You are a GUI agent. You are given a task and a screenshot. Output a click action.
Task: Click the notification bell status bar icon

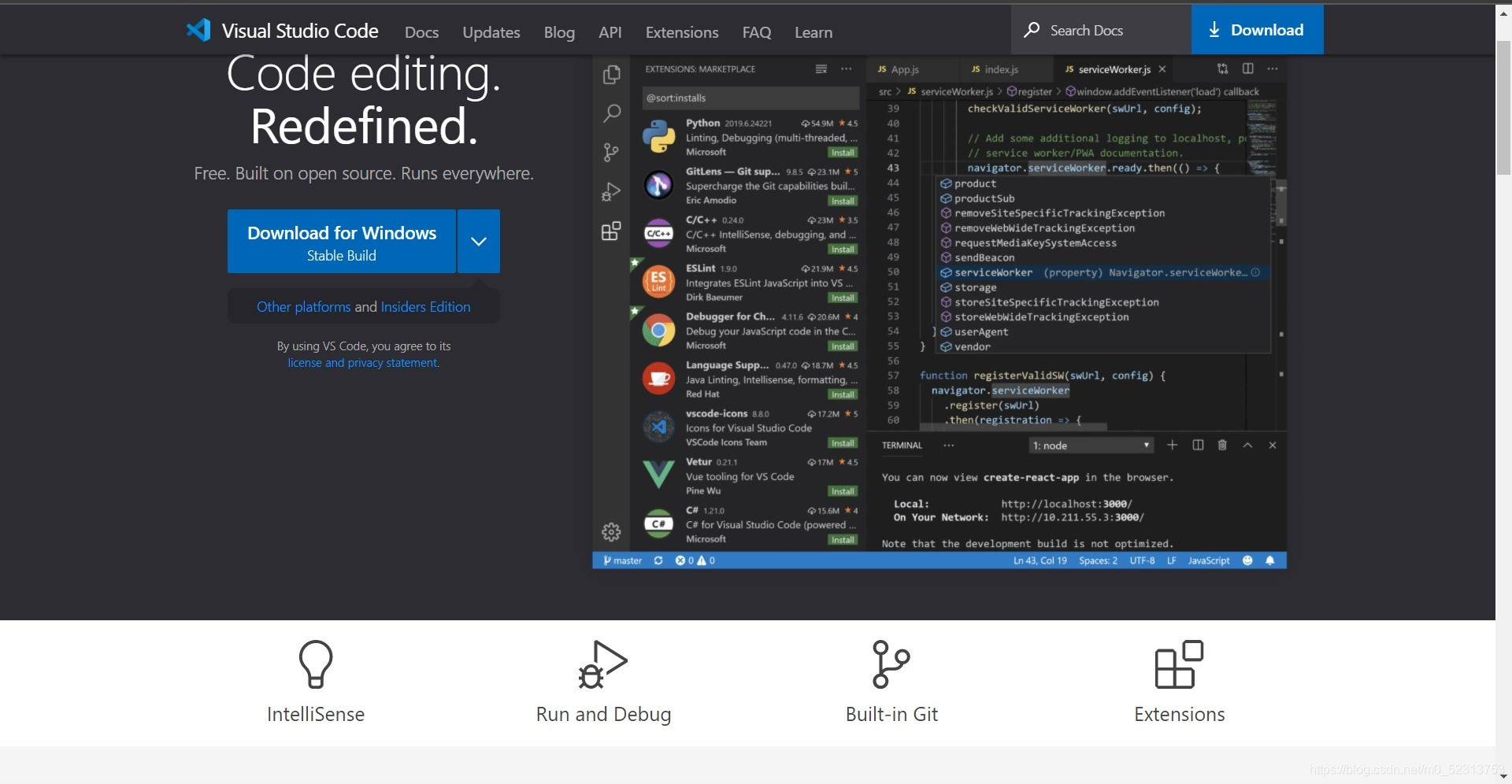pos(1270,560)
